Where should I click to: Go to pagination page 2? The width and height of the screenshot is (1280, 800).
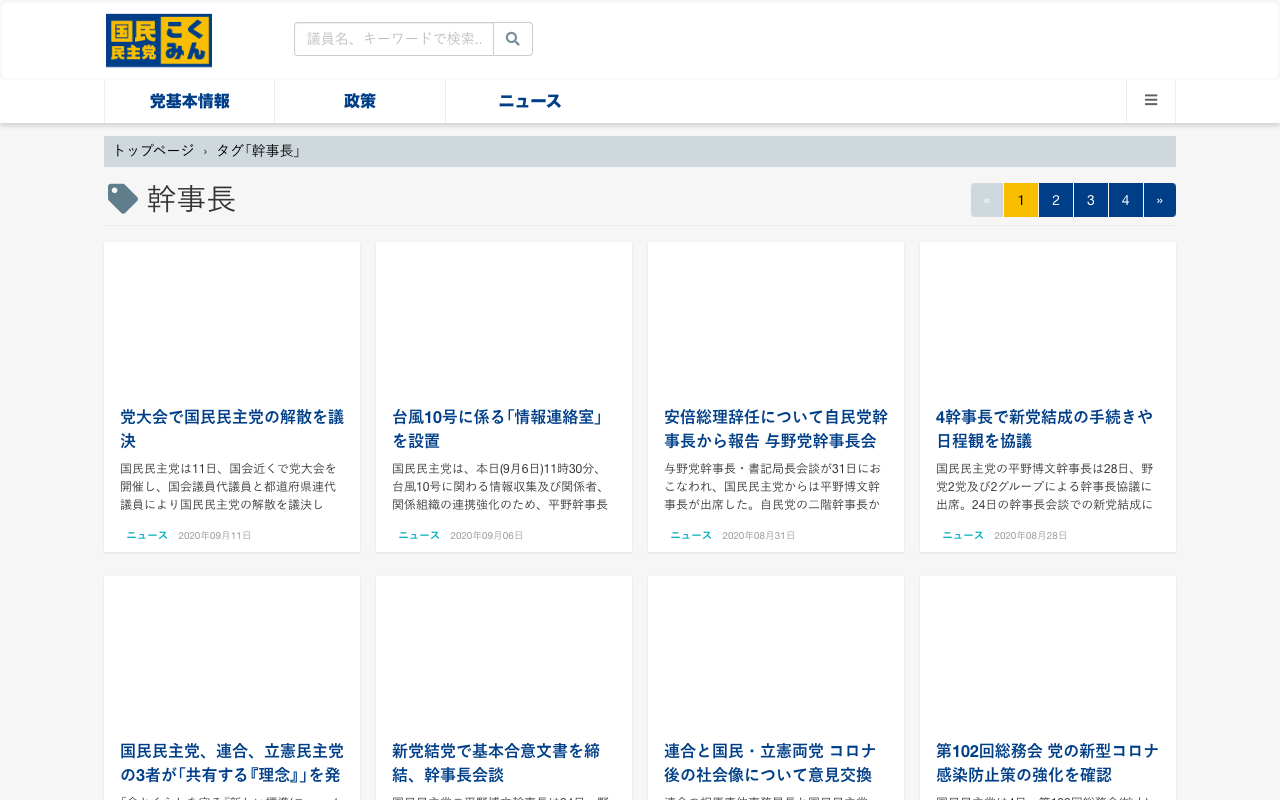(x=1056, y=200)
